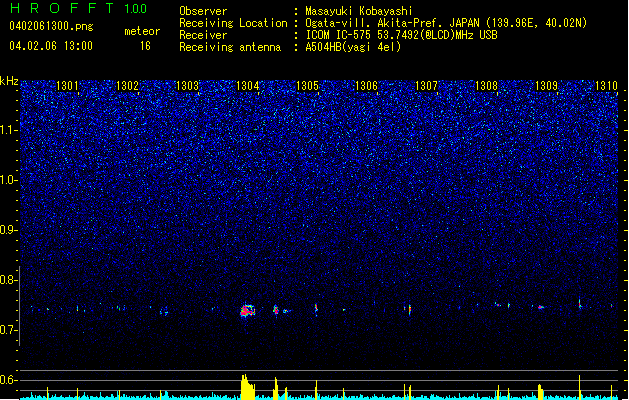Click the 'meteor' label
The width and height of the screenshot is (629, 400).
pyautogui.click(x=142, y=31)
